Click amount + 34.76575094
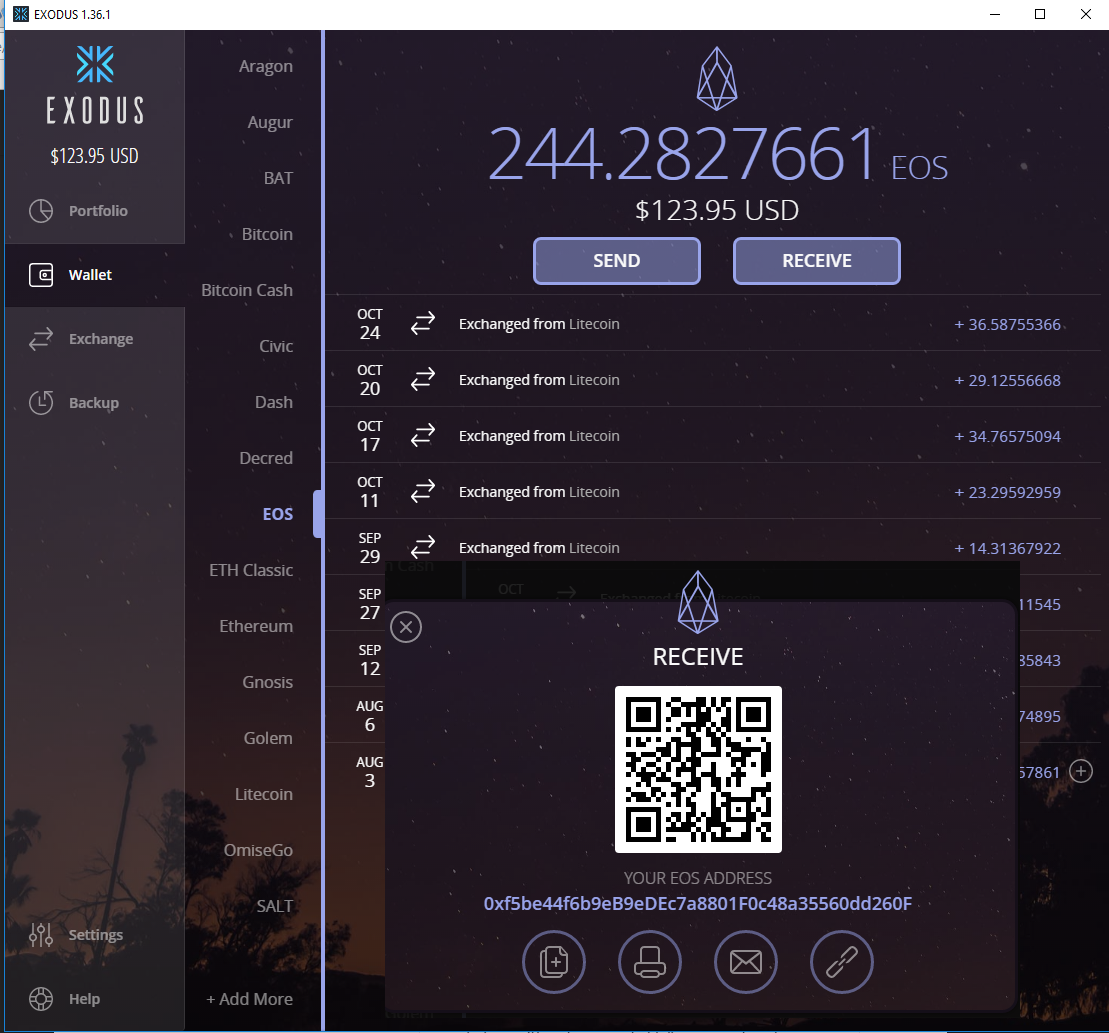The height and width of the screenshot is (1033, 1109). [1007, 436]
